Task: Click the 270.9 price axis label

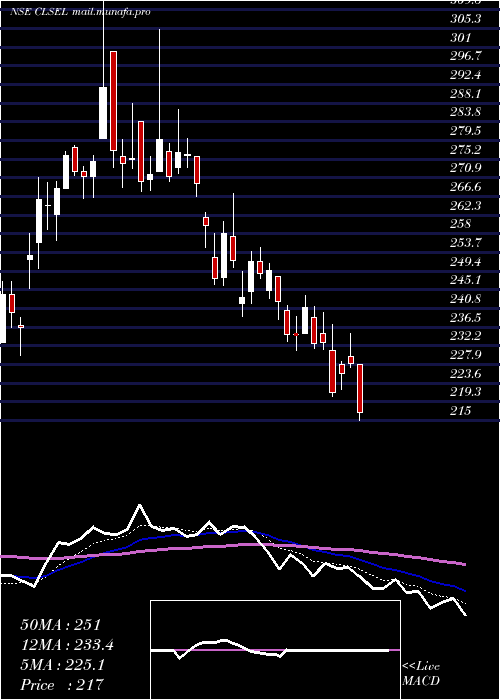Action: 467,168
